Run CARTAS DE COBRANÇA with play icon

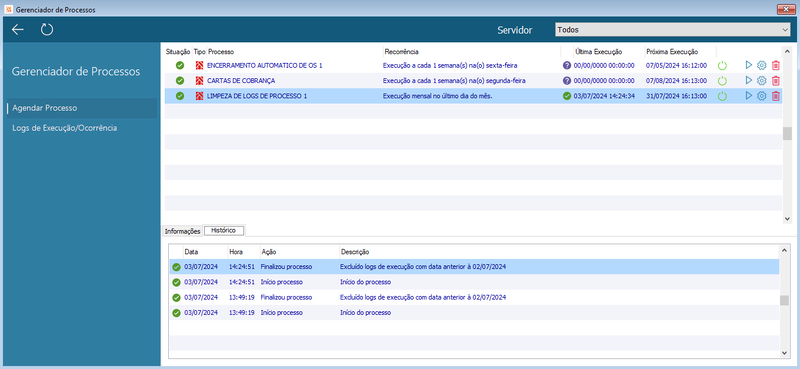click(749, 81)
